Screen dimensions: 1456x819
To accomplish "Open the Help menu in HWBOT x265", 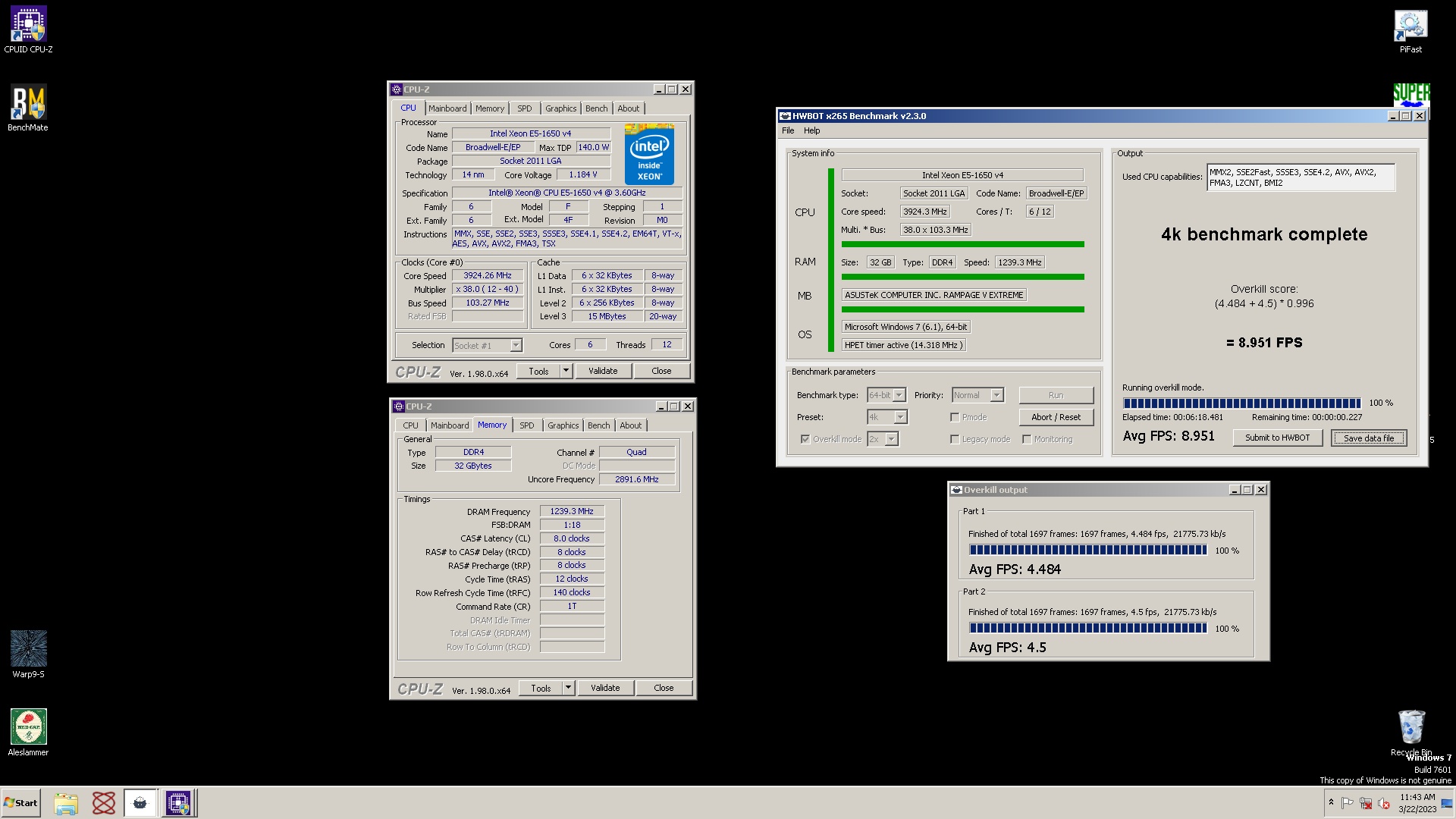I will 811,130.
